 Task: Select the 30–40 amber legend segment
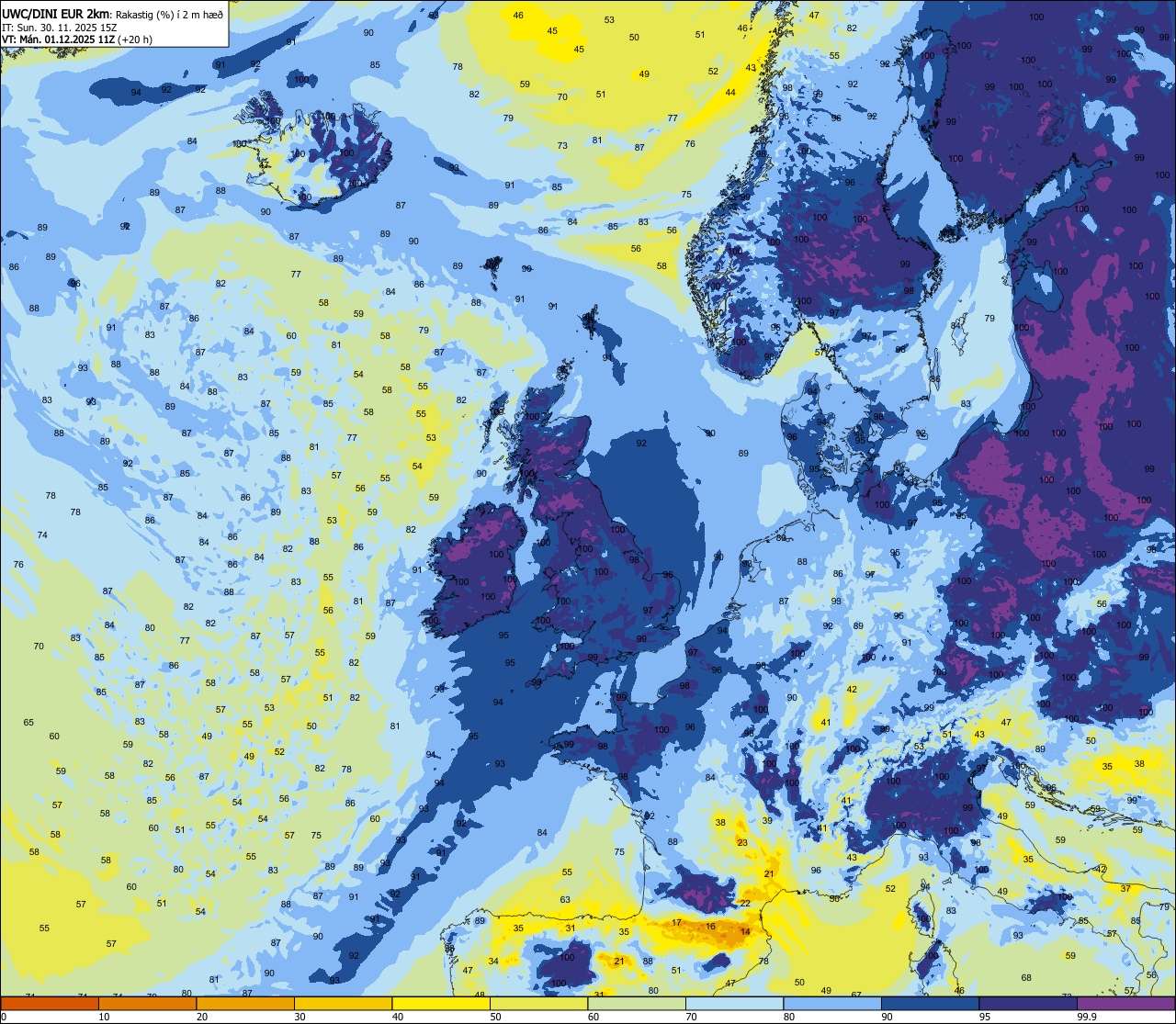pos(343,1003)
